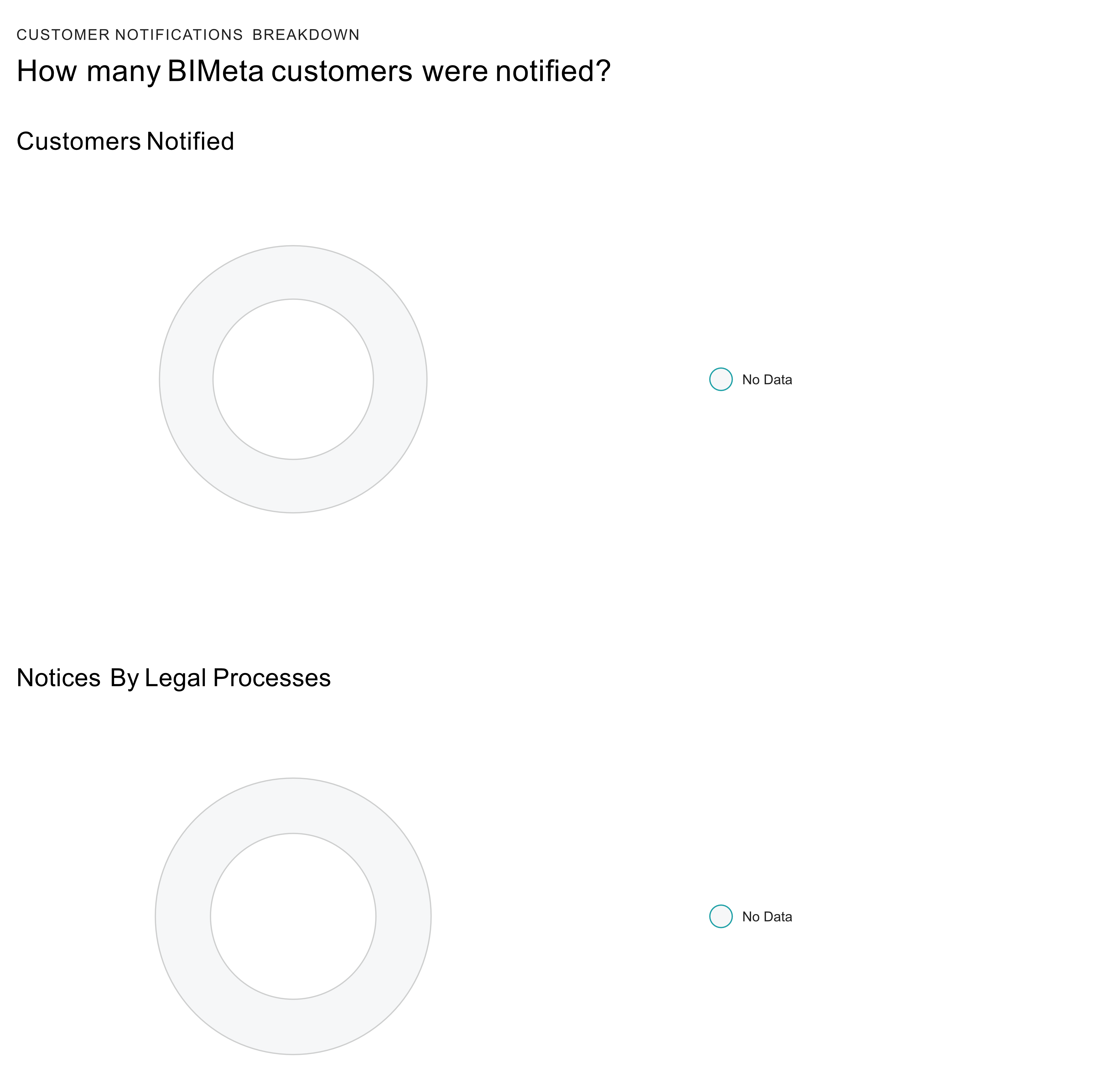The image size is (1120, 1090).
Task: Click Notified in the Customers Notified heading
Action: (x=190, y=141)
